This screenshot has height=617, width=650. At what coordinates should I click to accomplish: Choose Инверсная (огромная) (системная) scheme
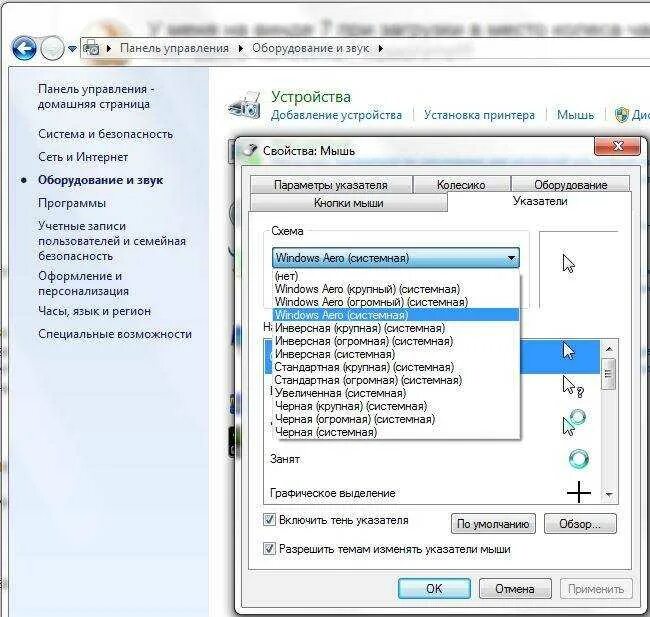(396, 341)
